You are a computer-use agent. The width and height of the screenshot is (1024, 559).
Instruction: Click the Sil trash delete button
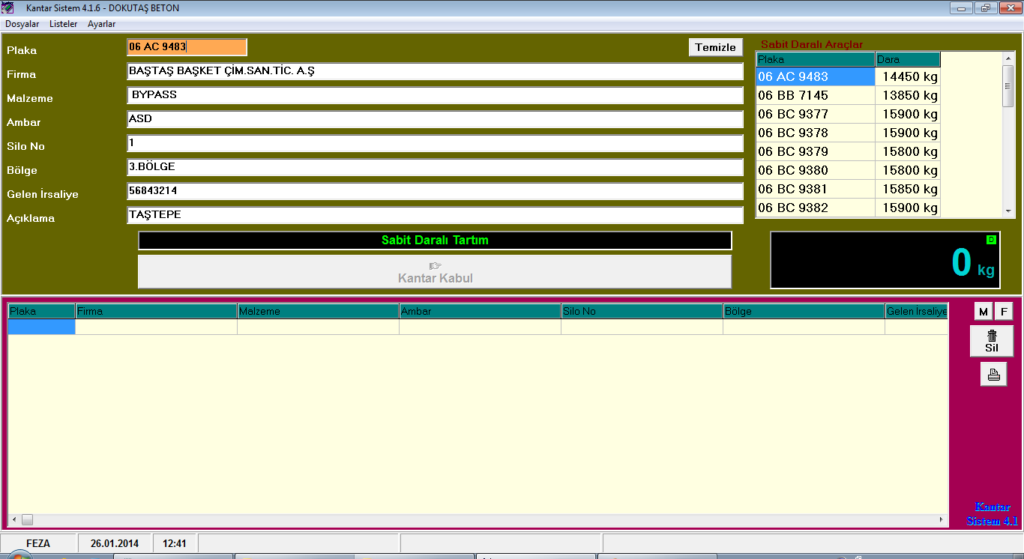tap(991, 341)
